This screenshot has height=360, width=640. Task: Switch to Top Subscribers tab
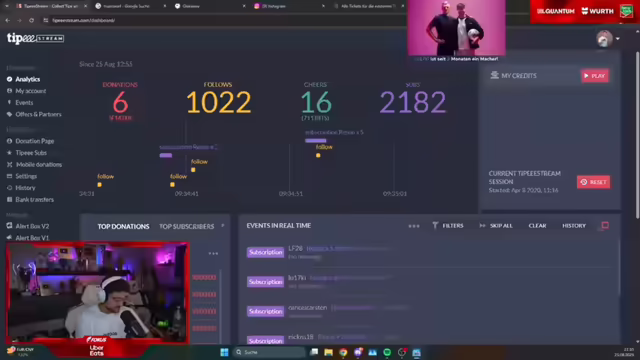pos(187,226)
